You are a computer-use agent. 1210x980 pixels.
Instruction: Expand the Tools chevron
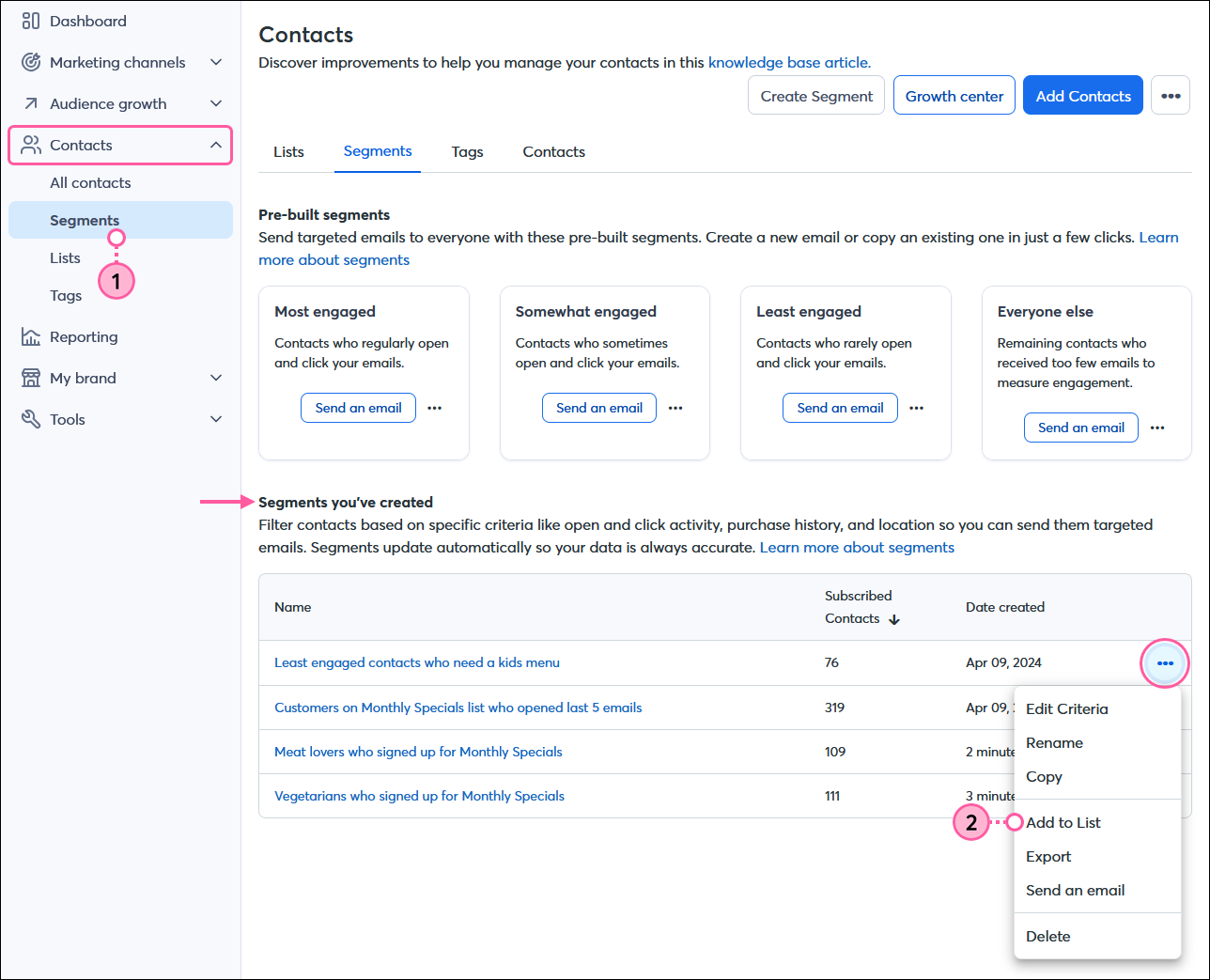pyautogui.click(x=216, y=419)
